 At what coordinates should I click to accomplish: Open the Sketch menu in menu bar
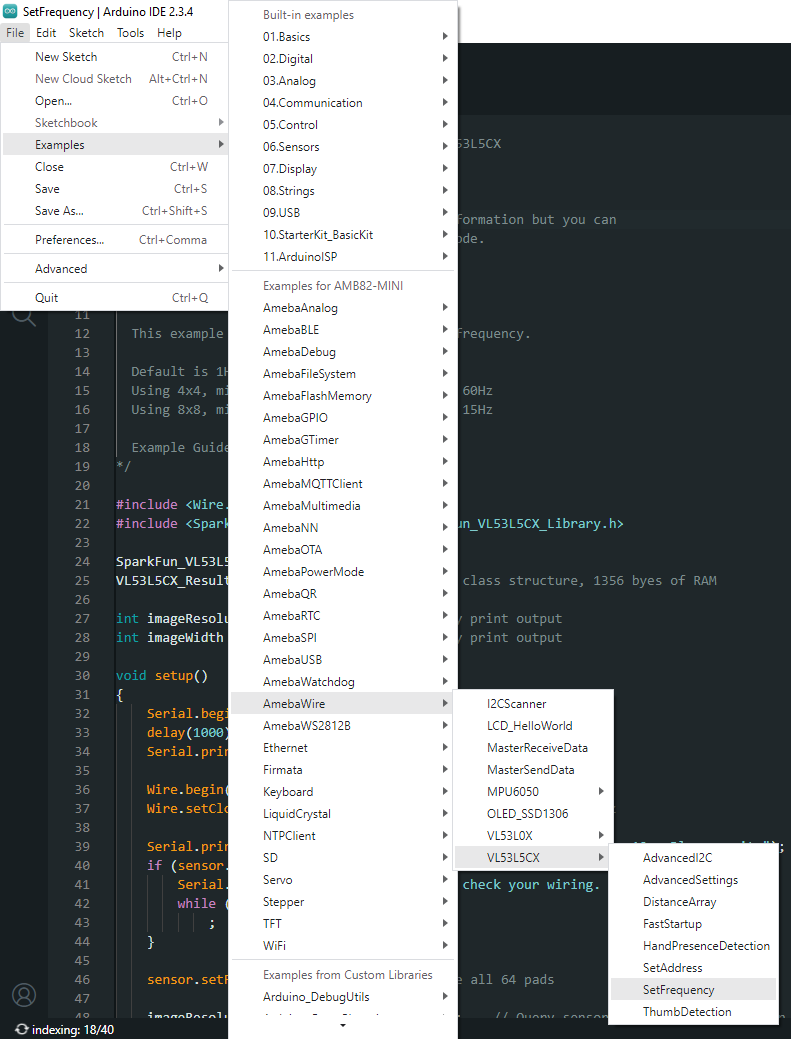(x=86, y=33)
